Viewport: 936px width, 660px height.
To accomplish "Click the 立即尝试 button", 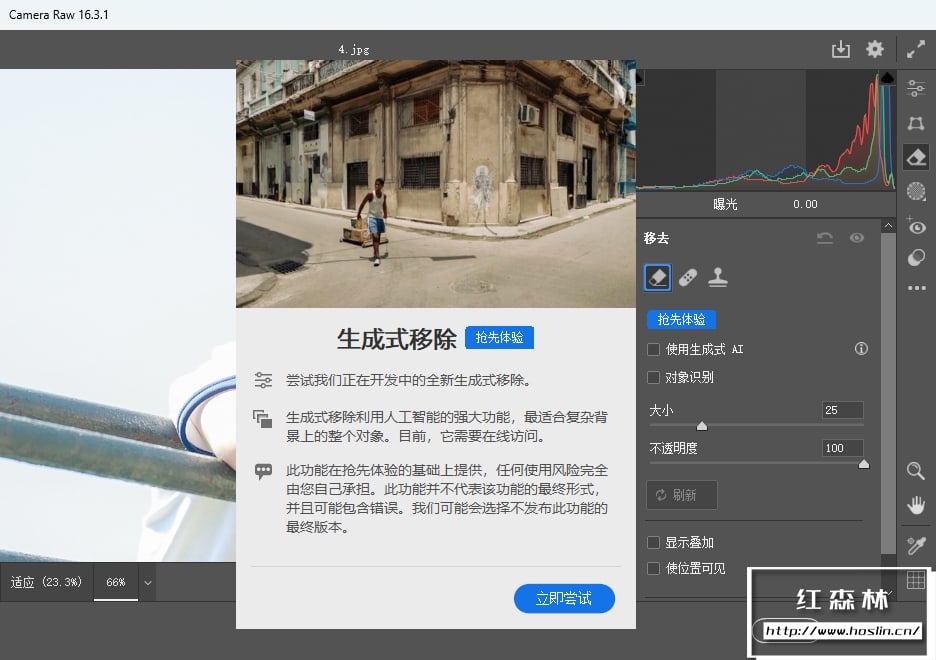I will click(x=564, y=598).
